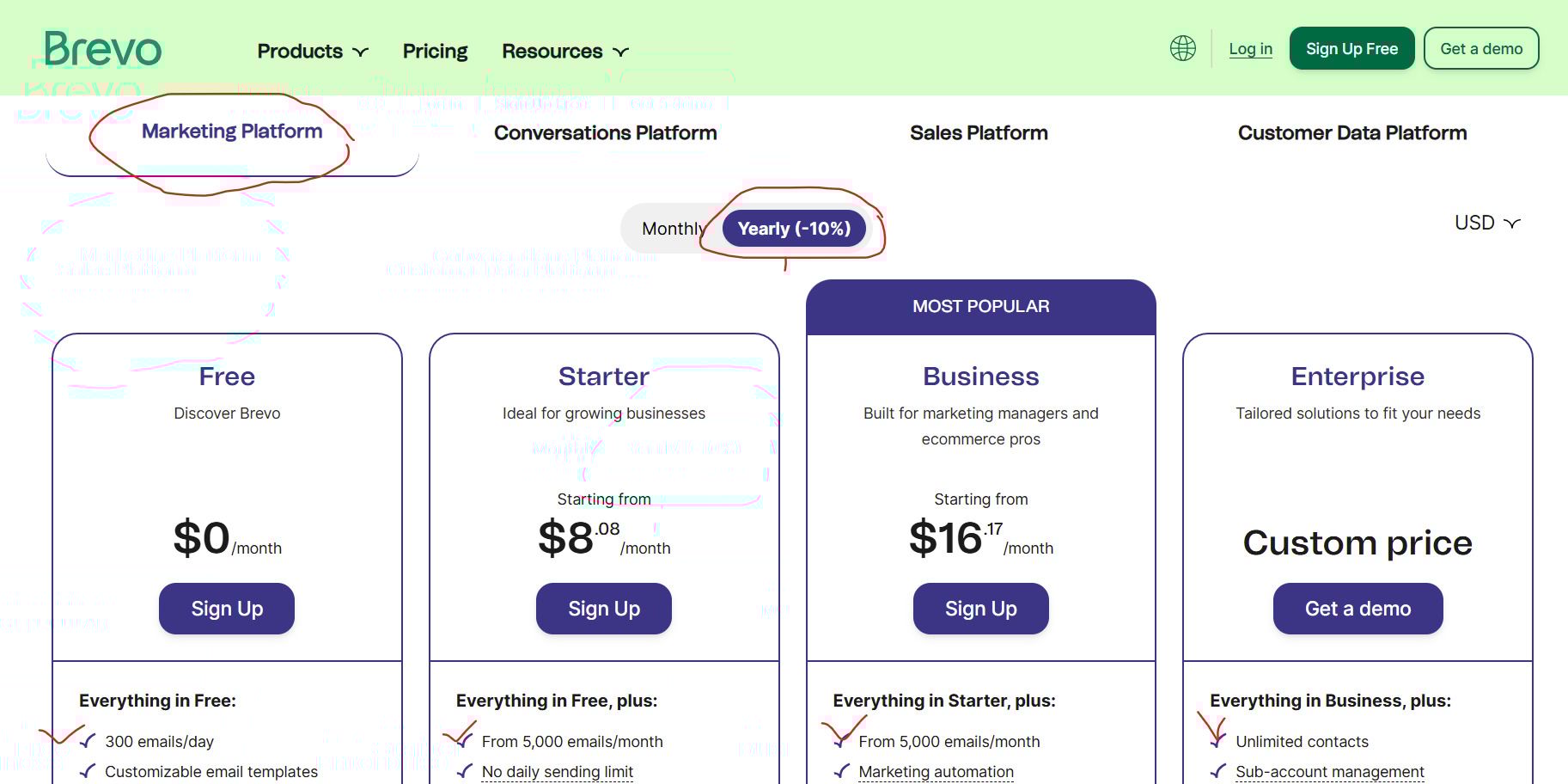The height and width of the screenshot is (784, 1568).
Task: Open the USD currency dropdown
Action: [x=1487, y=223]
